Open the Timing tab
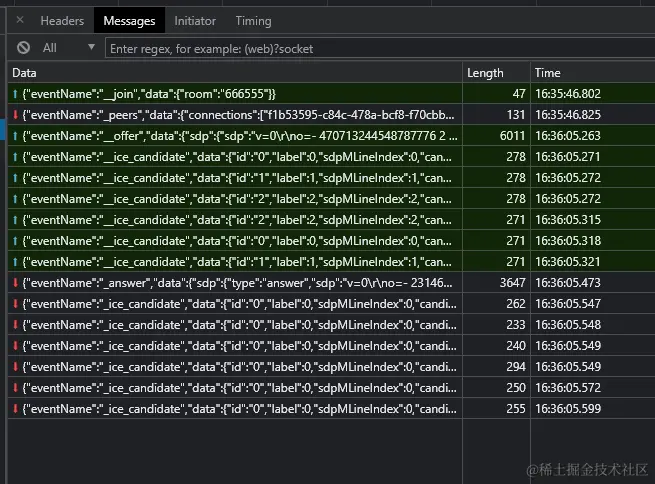 (253, 21)
